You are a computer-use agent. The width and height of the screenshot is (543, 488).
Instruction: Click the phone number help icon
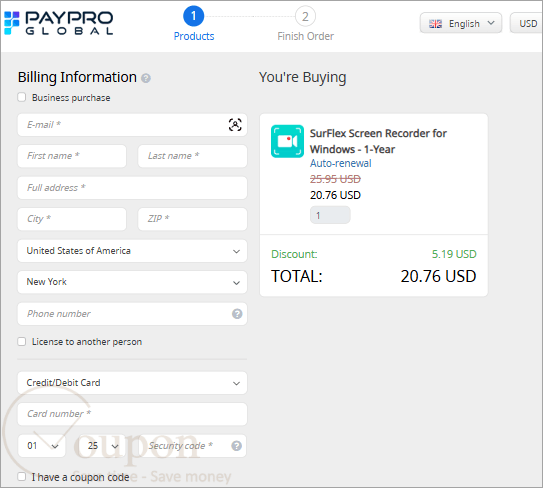[237, 314]
